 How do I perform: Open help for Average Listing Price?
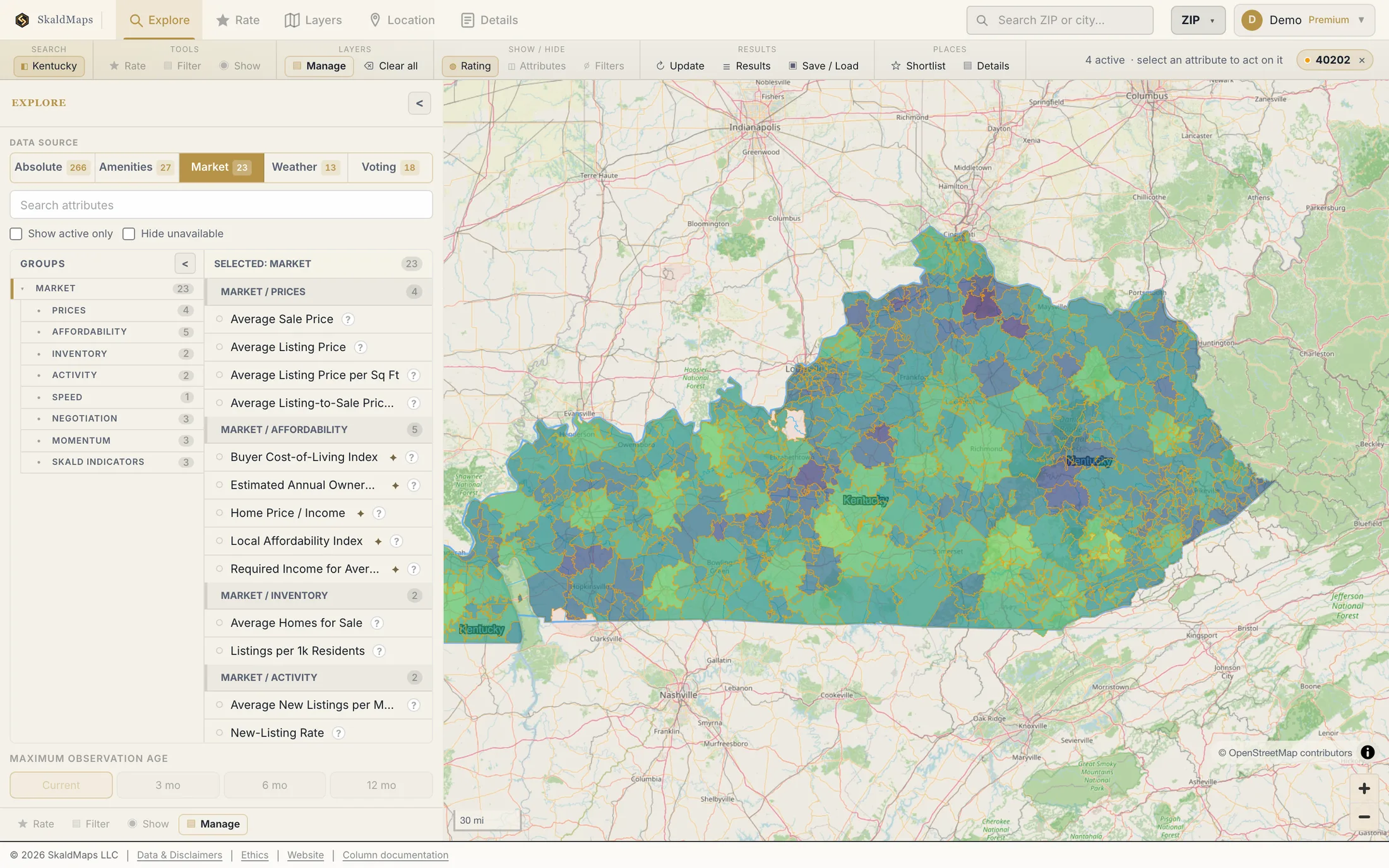[360, 347]
